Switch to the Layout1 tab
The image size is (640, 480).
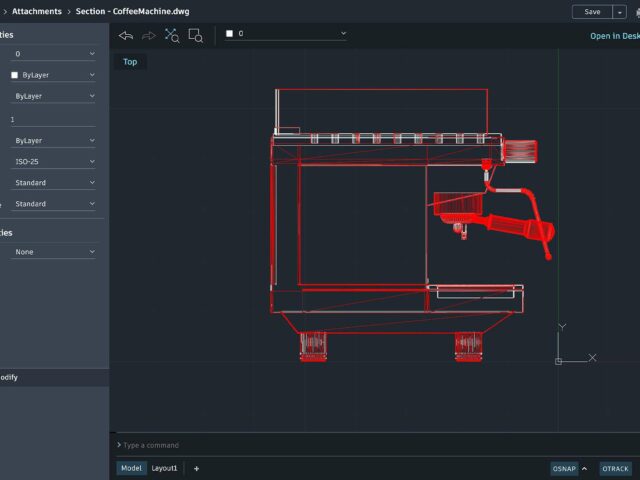pyautogui.click(x=164, y=468)
